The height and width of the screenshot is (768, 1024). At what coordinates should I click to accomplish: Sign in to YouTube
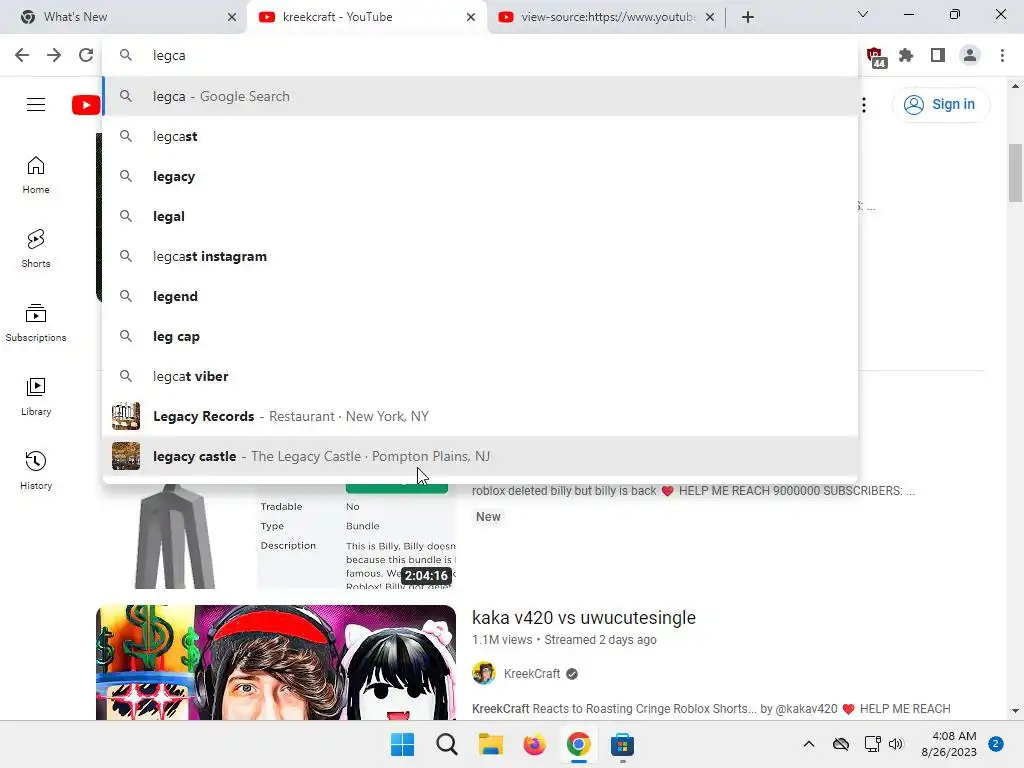click(940, 104)
